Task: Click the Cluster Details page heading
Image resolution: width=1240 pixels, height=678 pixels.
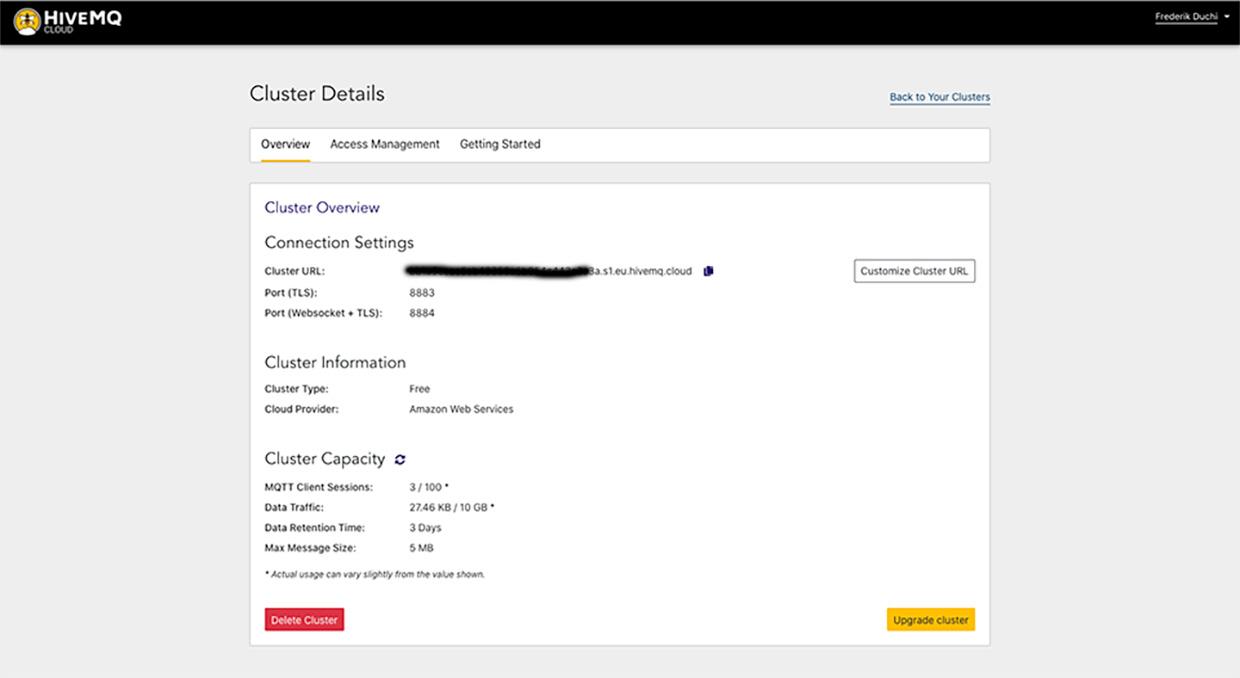Action: [317, 94]
